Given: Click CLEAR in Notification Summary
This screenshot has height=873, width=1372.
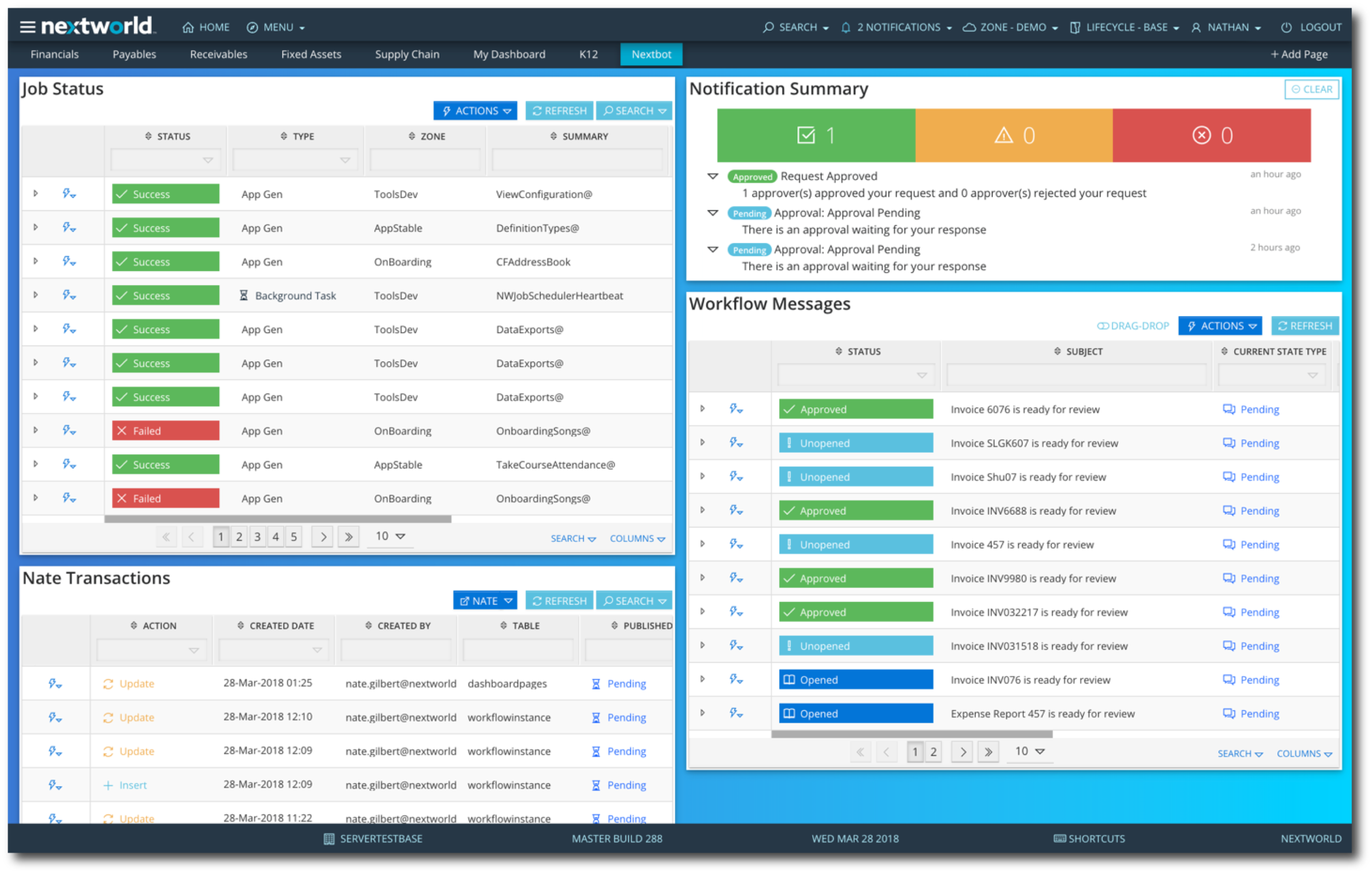Looking at the screenshot, I should click(1311, 89).
